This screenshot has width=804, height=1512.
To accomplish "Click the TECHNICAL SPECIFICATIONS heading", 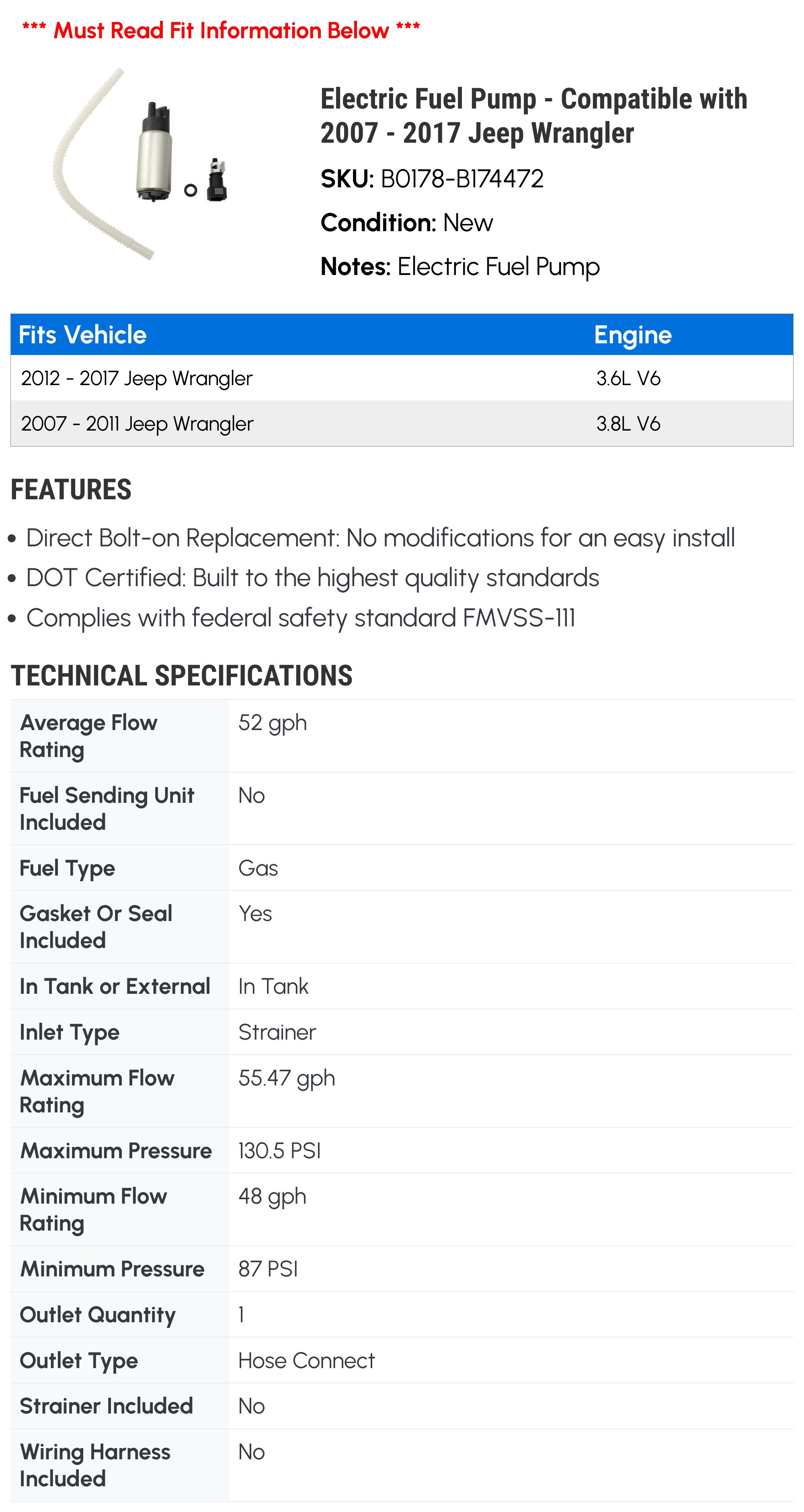I will click(x=181, y=675).
